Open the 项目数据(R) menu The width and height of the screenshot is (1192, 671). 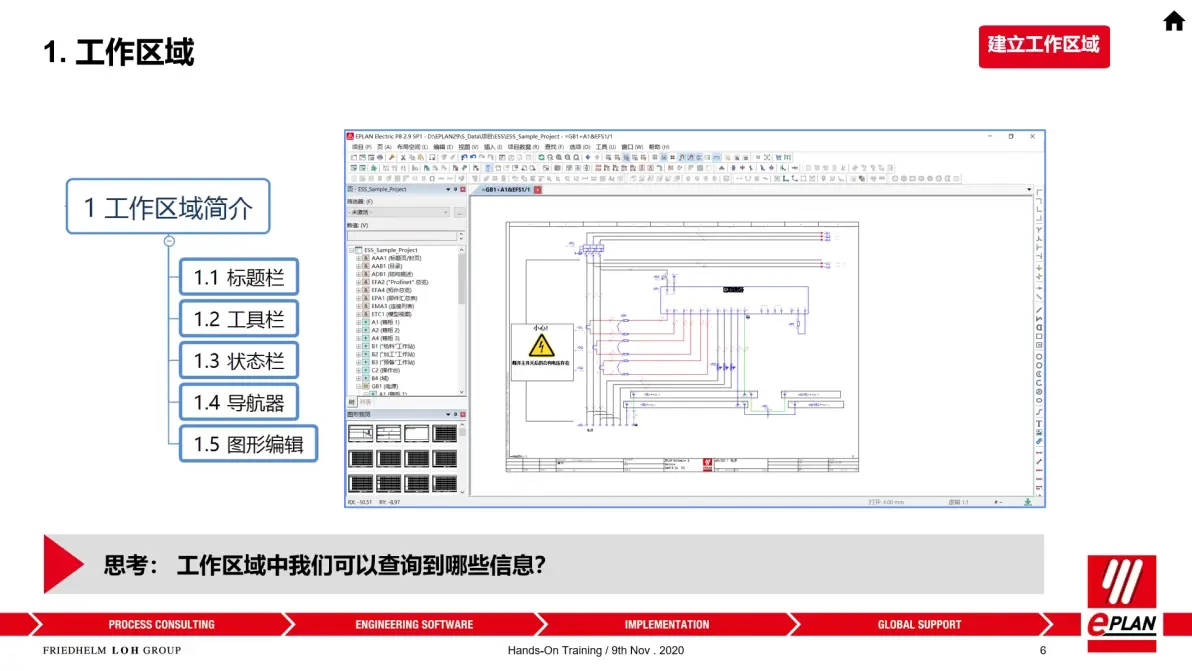point(523,147)
